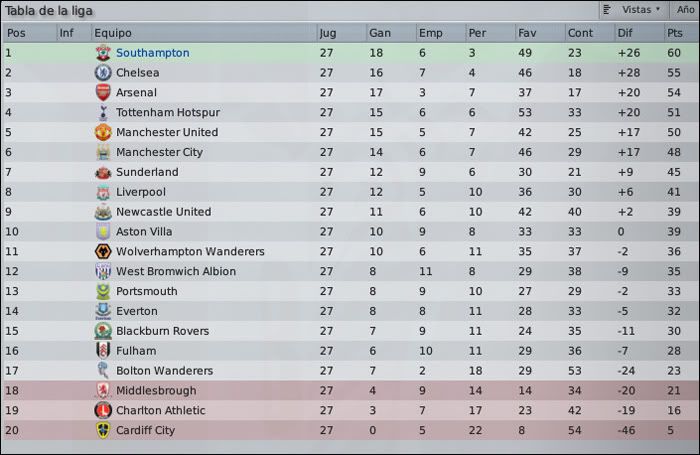
Task: Open the Tottenham Hotspur team name
Action: click(x=168, y=113)
